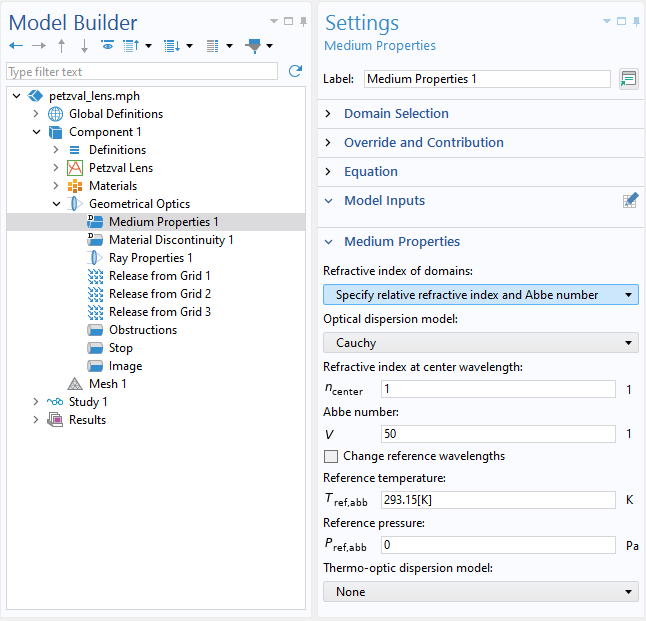Click the Abbe number V input field

(498, 434)
